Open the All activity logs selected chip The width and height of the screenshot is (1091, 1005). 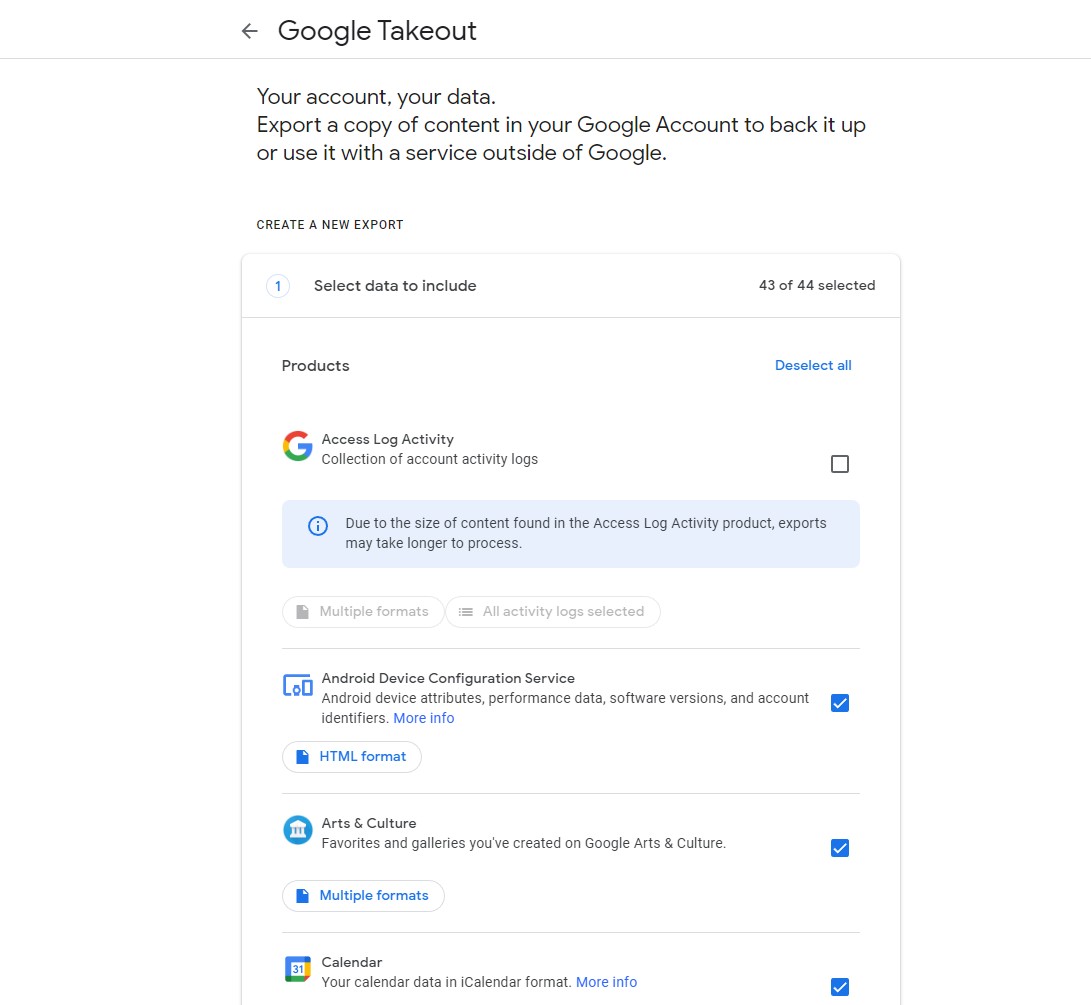coord(552,612)
